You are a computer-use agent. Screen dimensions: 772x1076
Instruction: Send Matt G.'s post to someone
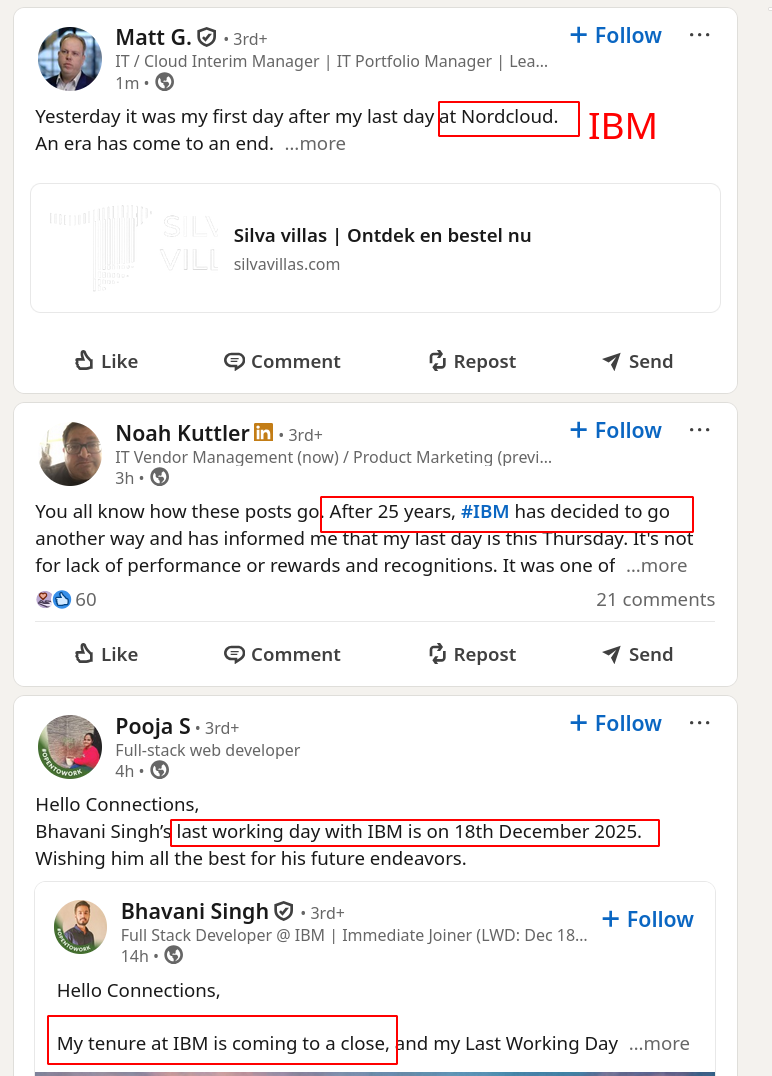click(x=637, y=361)
